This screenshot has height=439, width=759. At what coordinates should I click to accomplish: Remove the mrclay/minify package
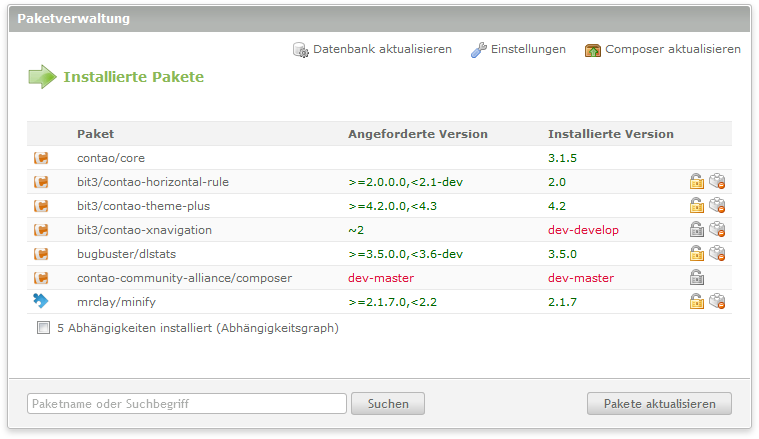(x=717, y=301)
